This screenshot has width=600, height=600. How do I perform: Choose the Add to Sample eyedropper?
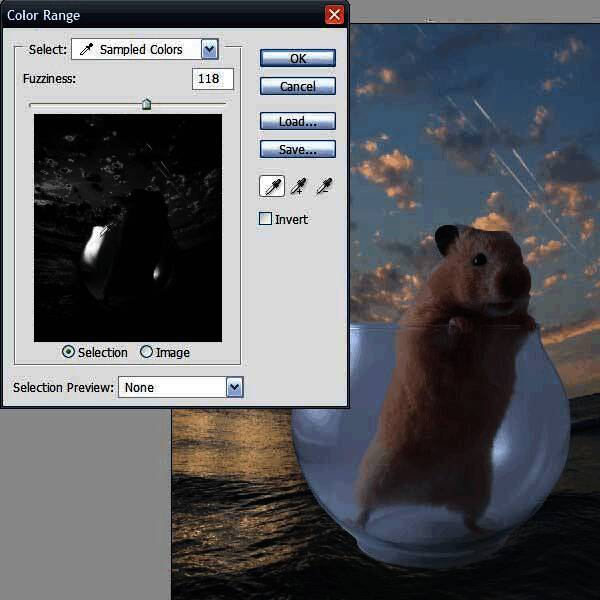297,186
